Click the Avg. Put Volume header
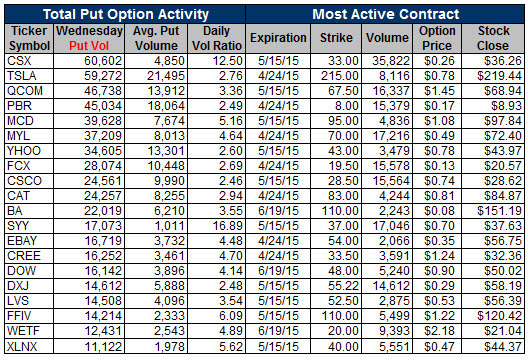528x360 pixels. [x=156, y=38]
